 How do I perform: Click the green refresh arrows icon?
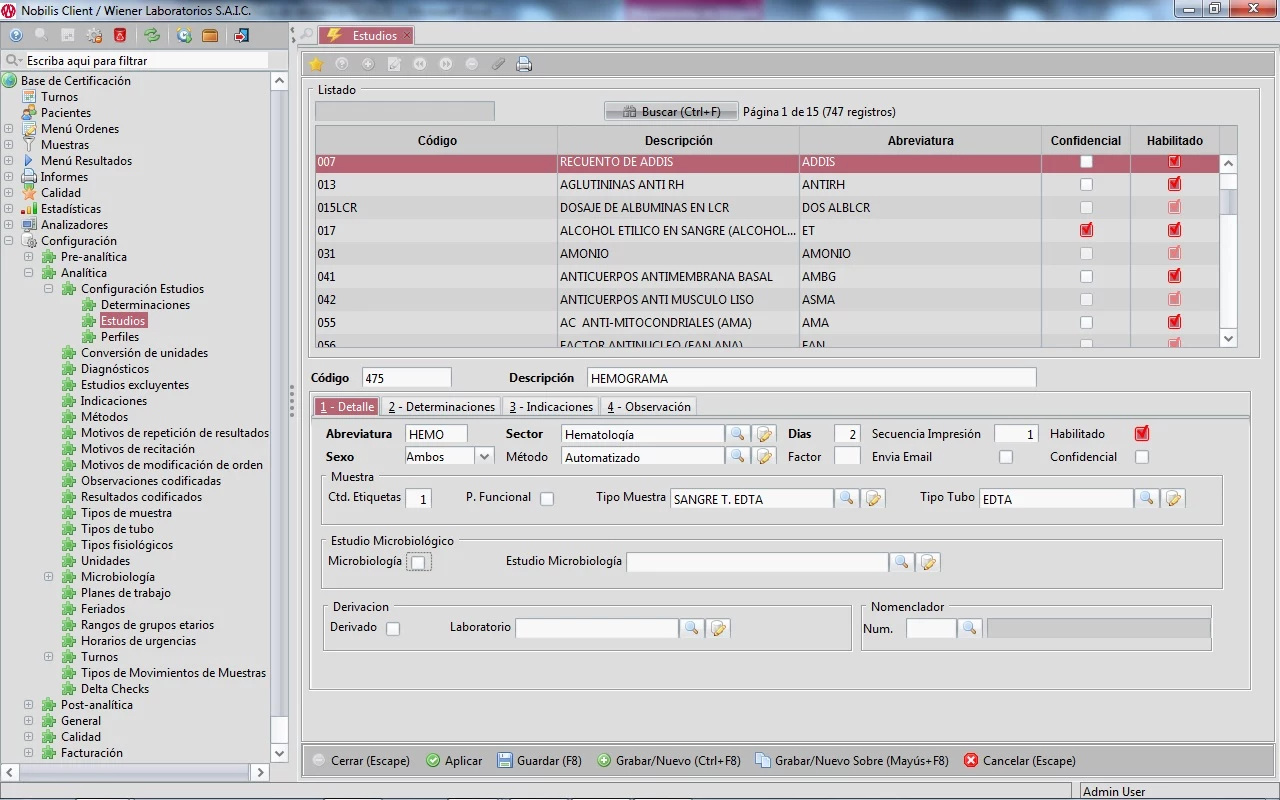coord(151,35)
